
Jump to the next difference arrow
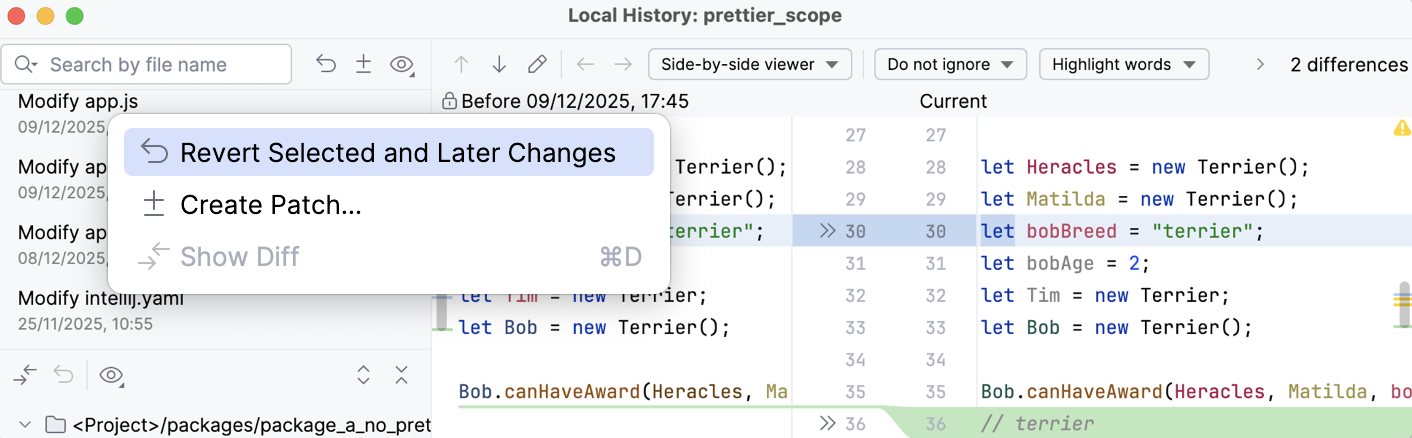click(499, 64)
